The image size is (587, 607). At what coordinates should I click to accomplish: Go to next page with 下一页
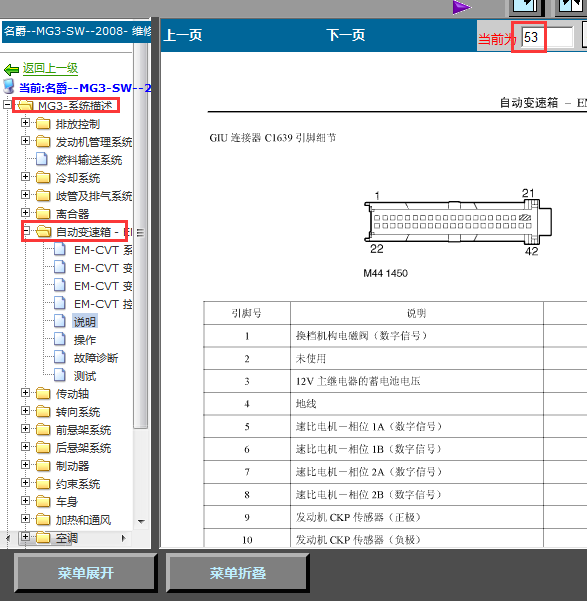point(346,35)
